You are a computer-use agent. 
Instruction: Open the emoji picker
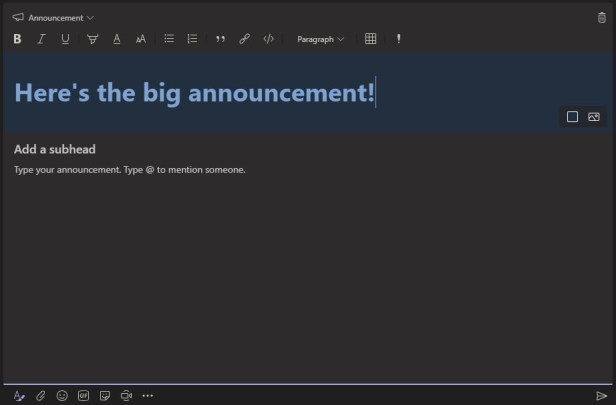click(x=62, y=396)
